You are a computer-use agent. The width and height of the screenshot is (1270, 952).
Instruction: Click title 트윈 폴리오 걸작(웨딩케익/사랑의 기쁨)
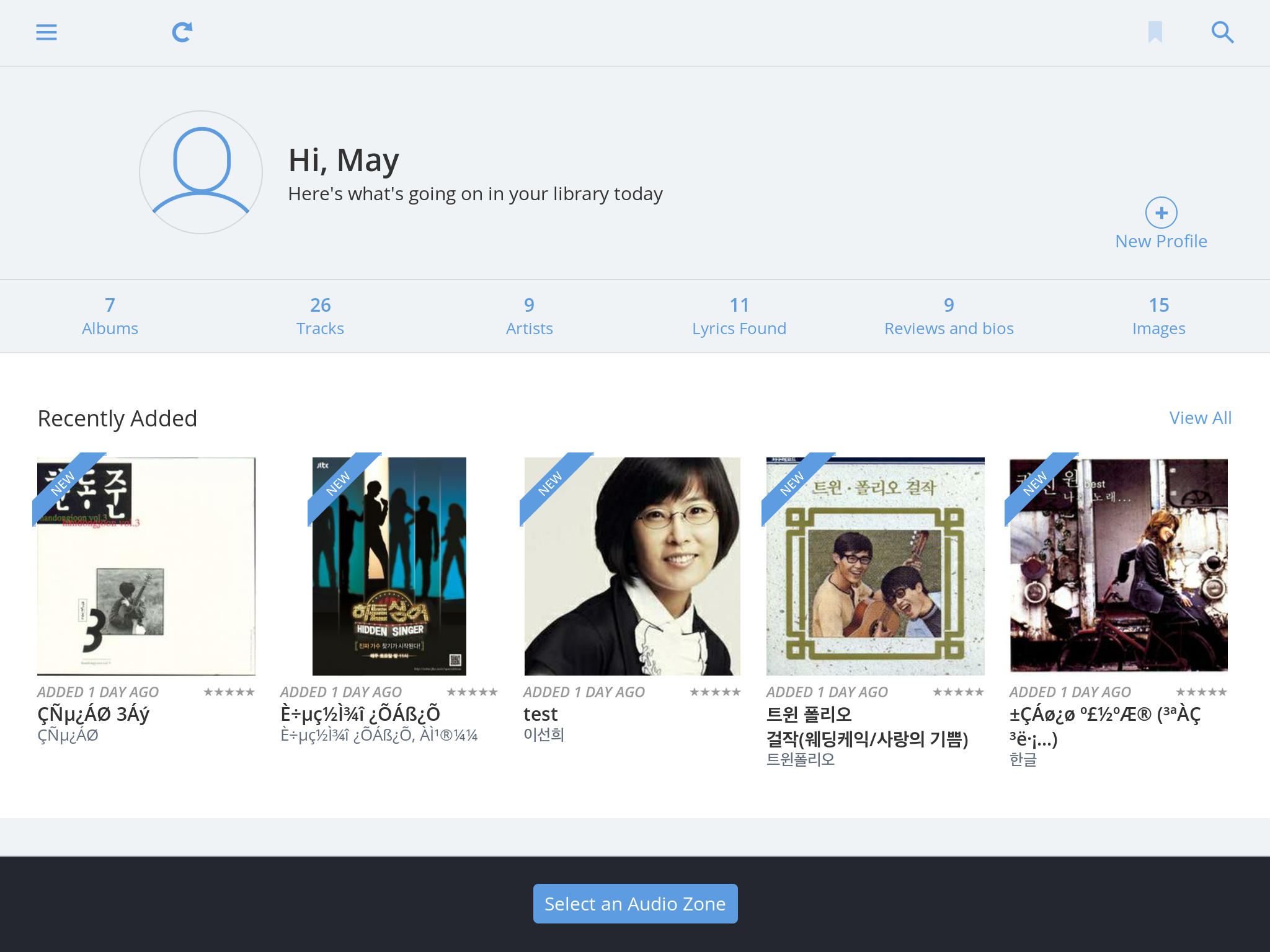pyautogui.click(x=868, y=726)
